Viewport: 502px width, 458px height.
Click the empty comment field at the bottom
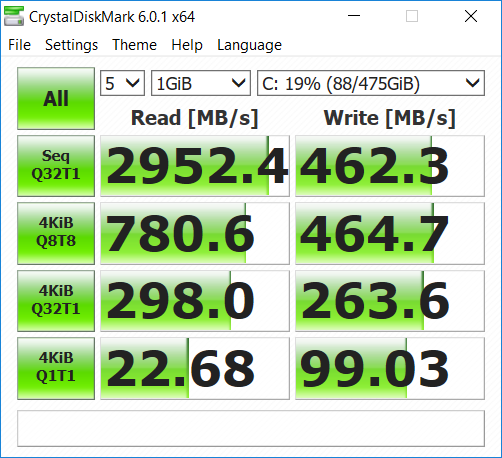click(x=251, y=428)
